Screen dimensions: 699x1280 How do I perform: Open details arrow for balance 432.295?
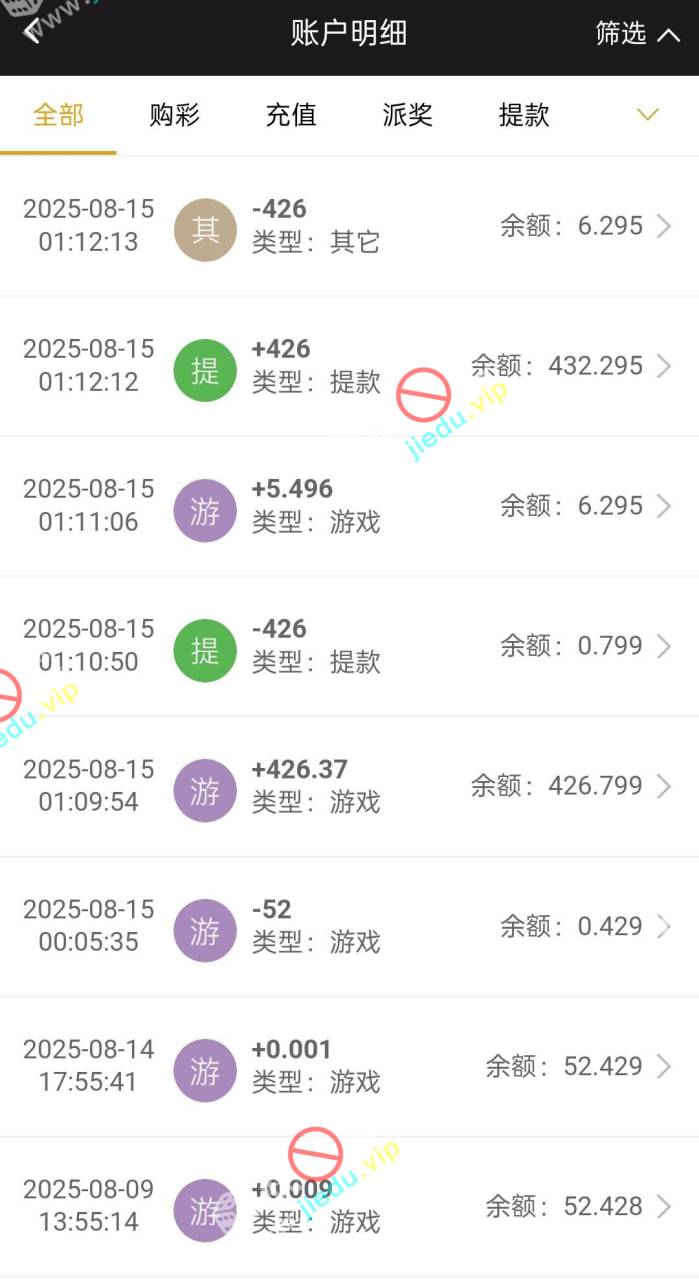pyautogui.click(x=663, y=366)
